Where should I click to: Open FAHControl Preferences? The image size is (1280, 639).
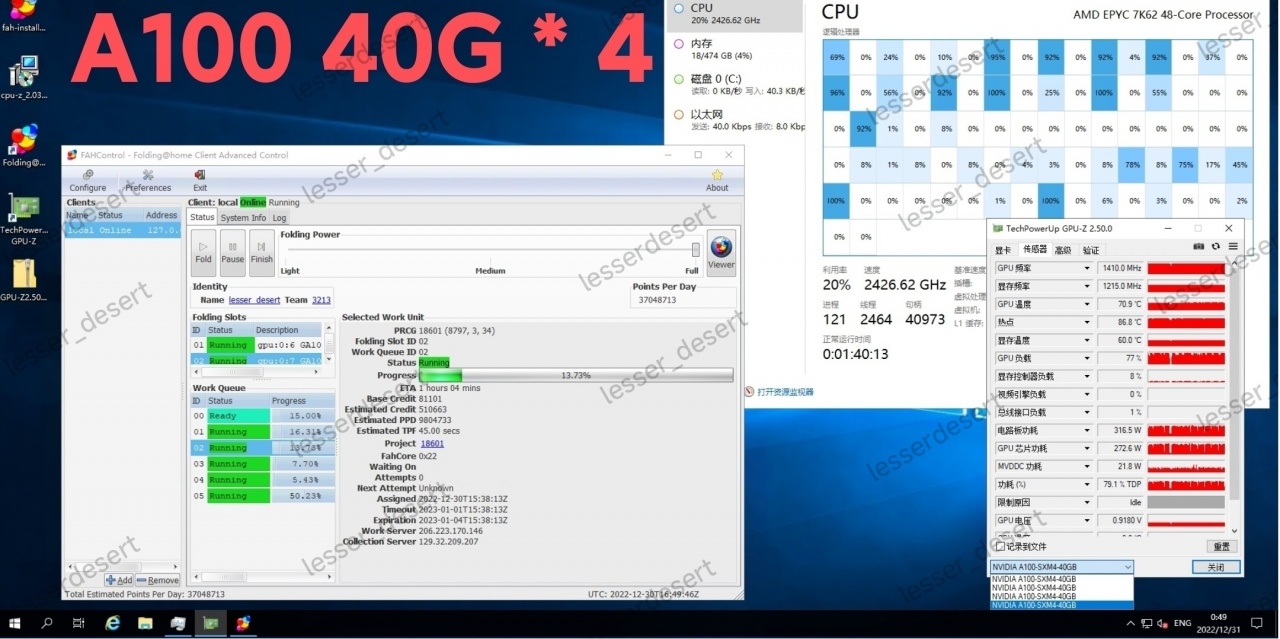[x=148, y=180]
